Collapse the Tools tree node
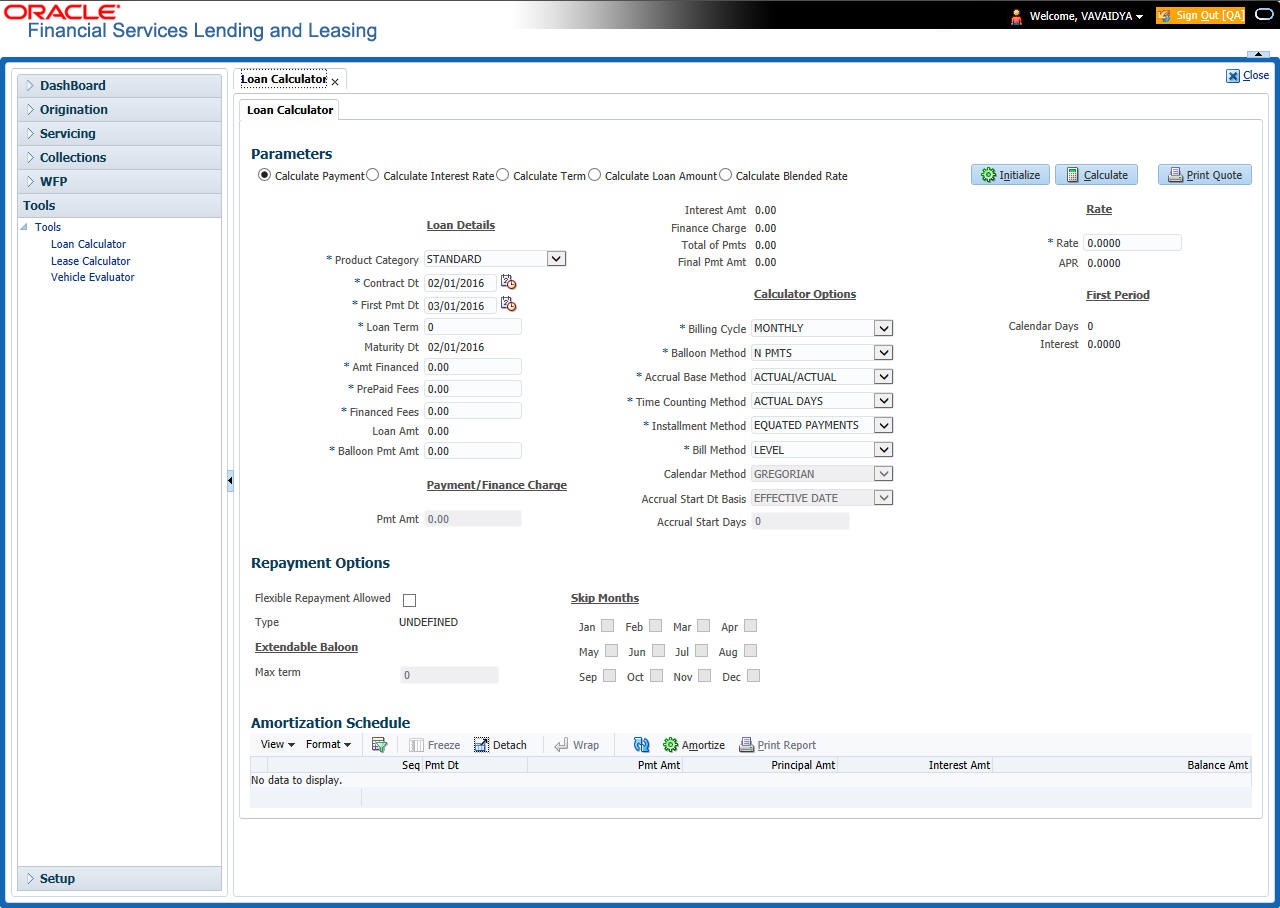Image resolution: width=1280 pixels, height=908 pixels. click(x=24, y=227)
